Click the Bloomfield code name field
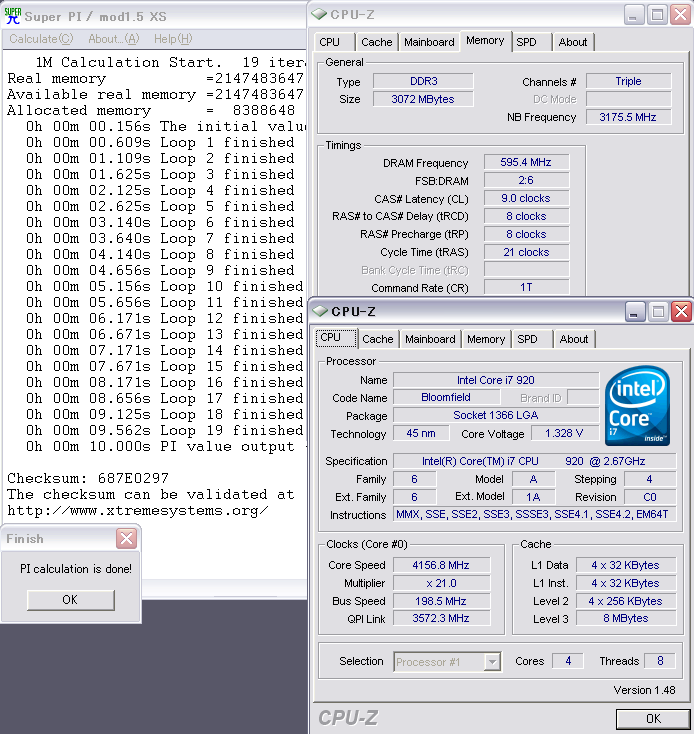 click(446, 397)
